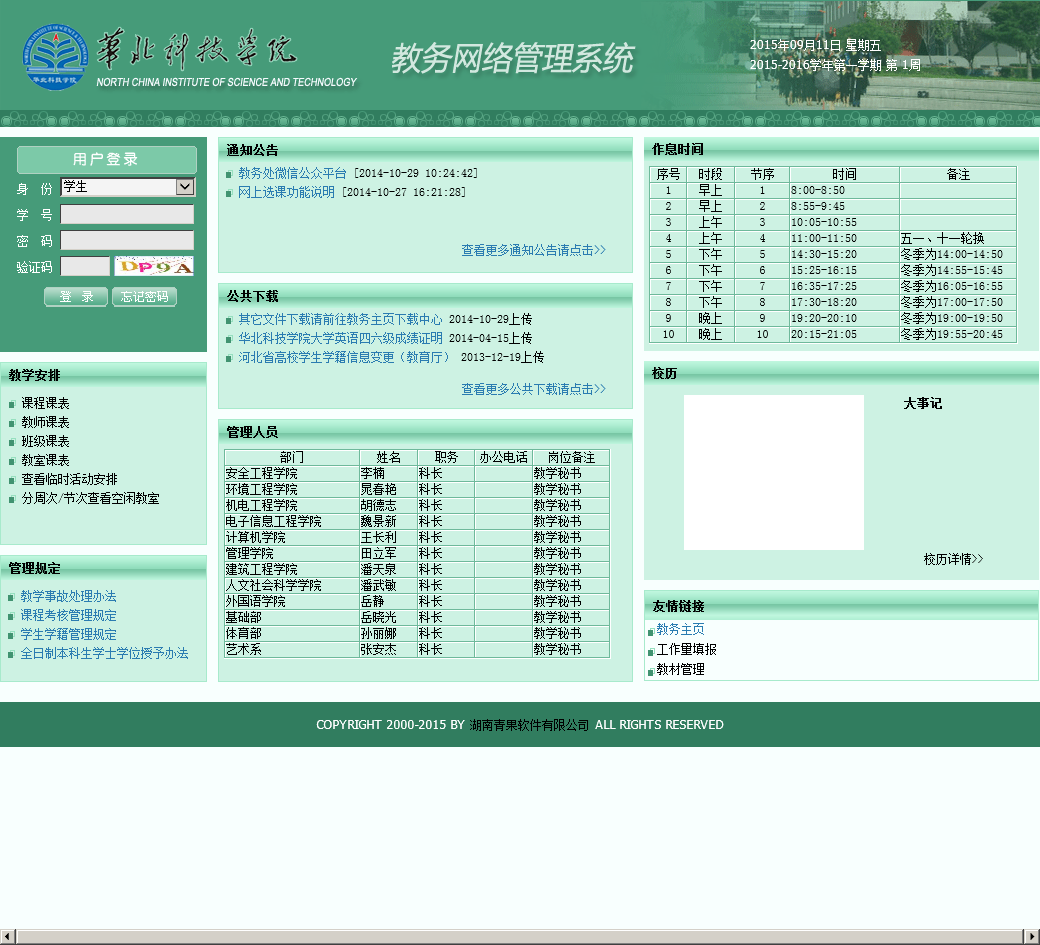Open the 教务处微信公众平台 announcement
The width and height of the screenshot is (1040, 945).
(x=292, y=173)
